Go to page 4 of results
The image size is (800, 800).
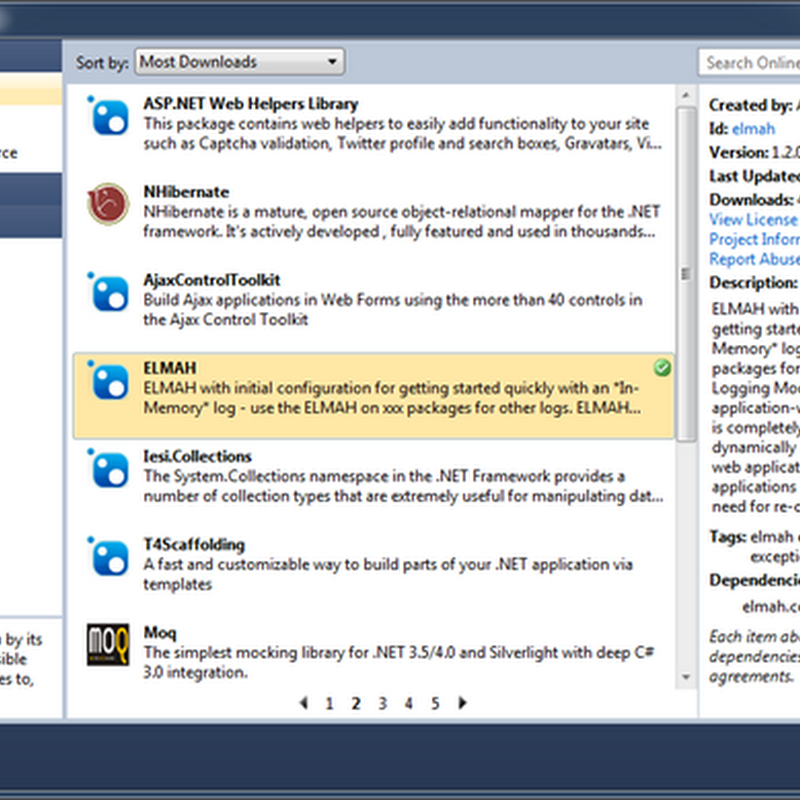[409, 704]
